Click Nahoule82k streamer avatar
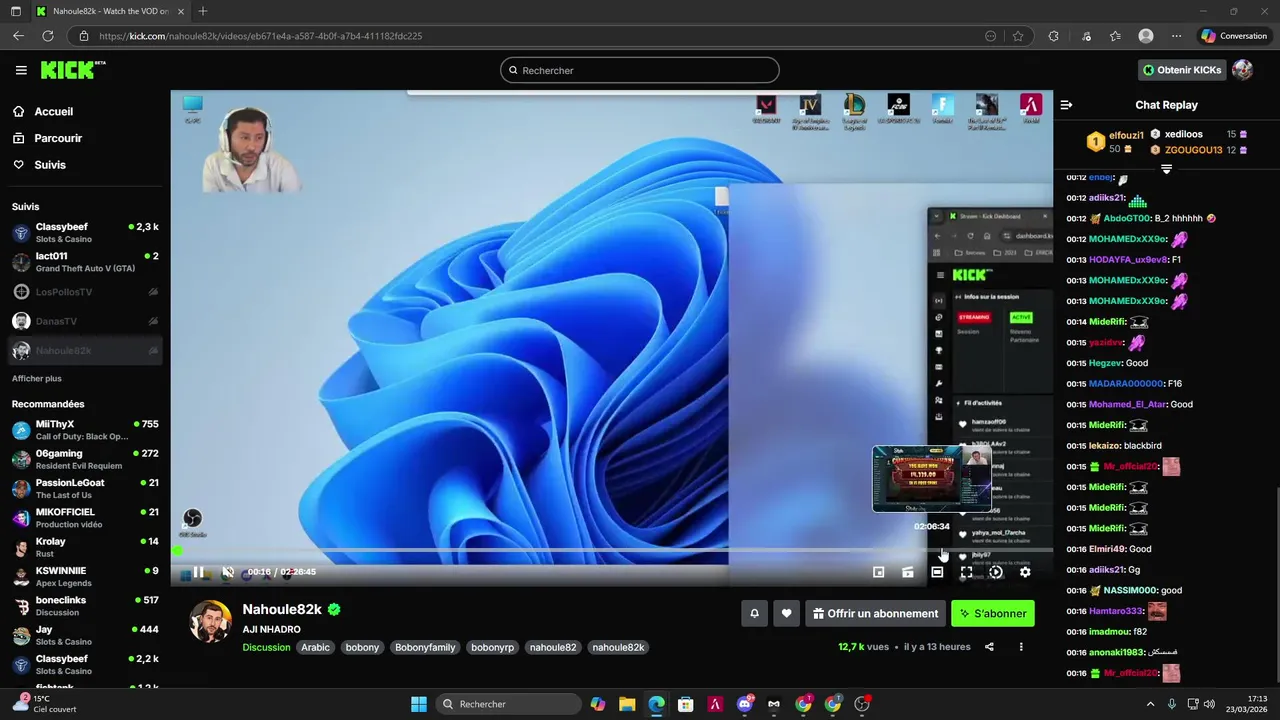 pos(211,622)
